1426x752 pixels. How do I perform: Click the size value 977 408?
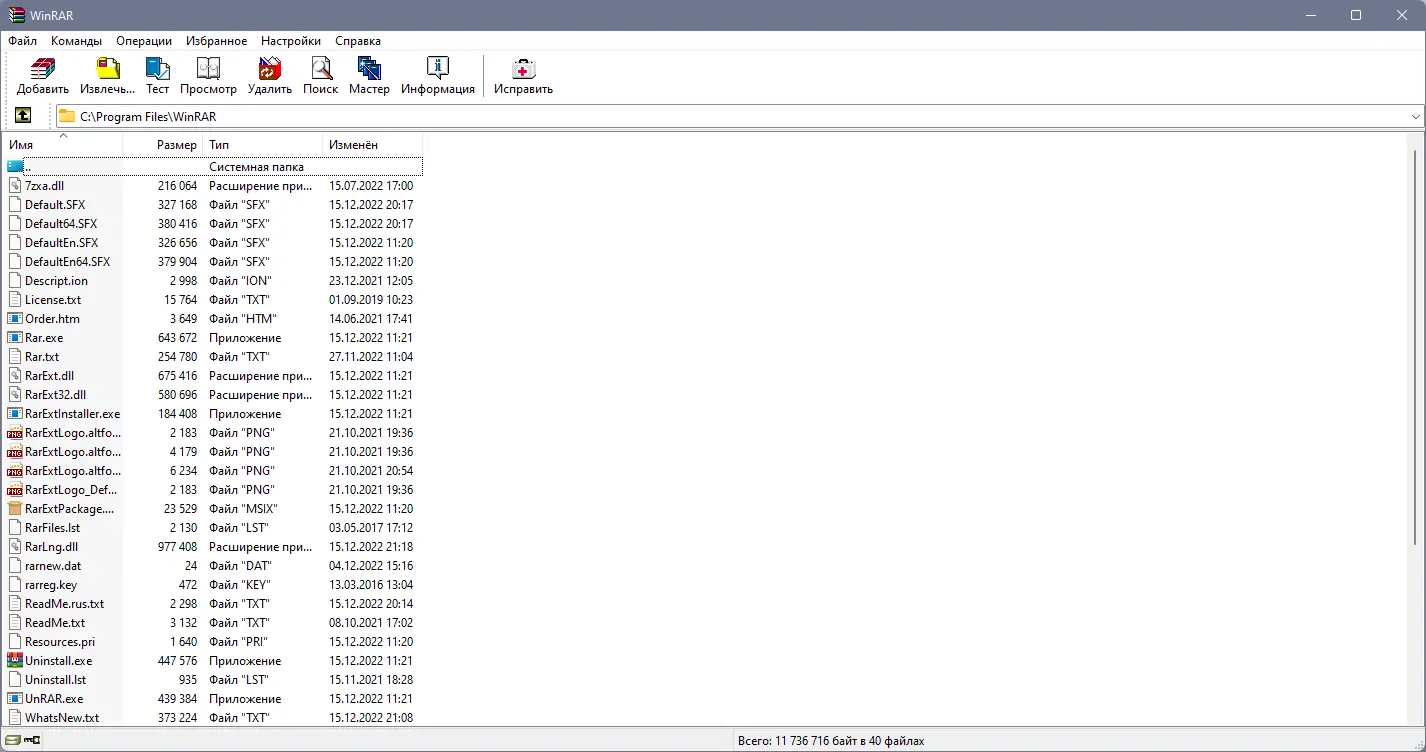click(x=177, y=547)
